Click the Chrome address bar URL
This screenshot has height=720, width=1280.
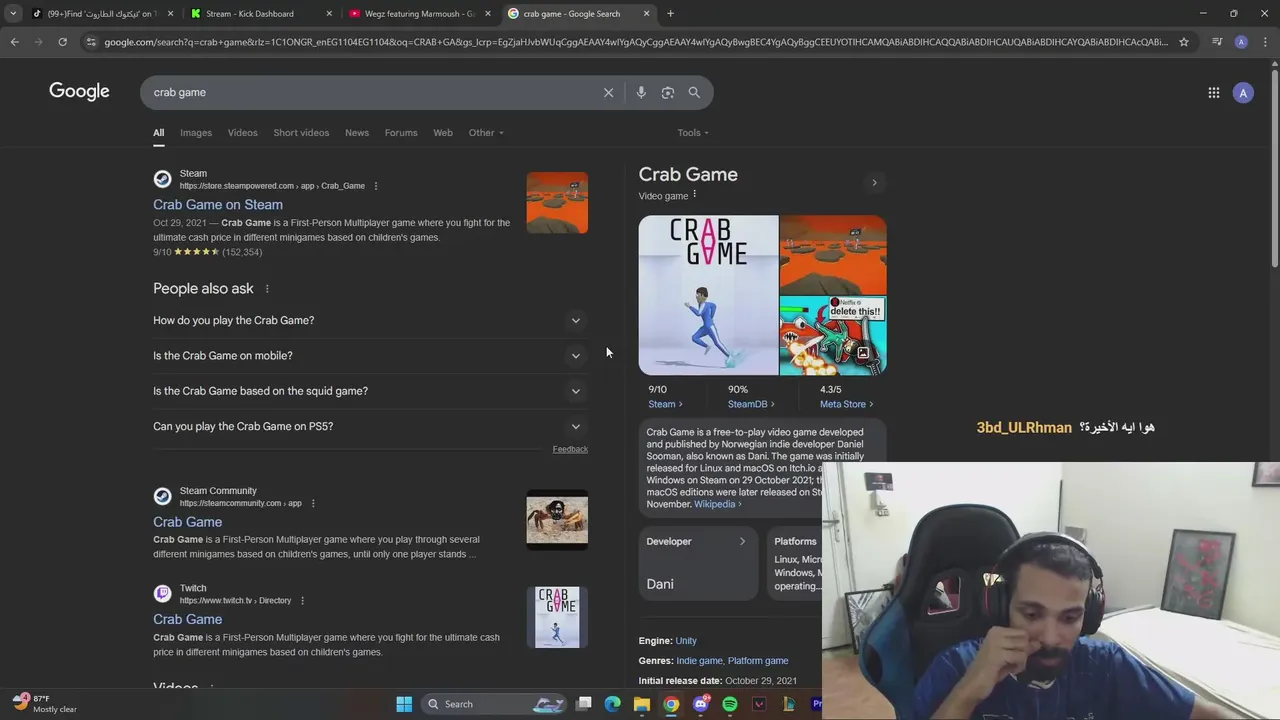[635, 42]
